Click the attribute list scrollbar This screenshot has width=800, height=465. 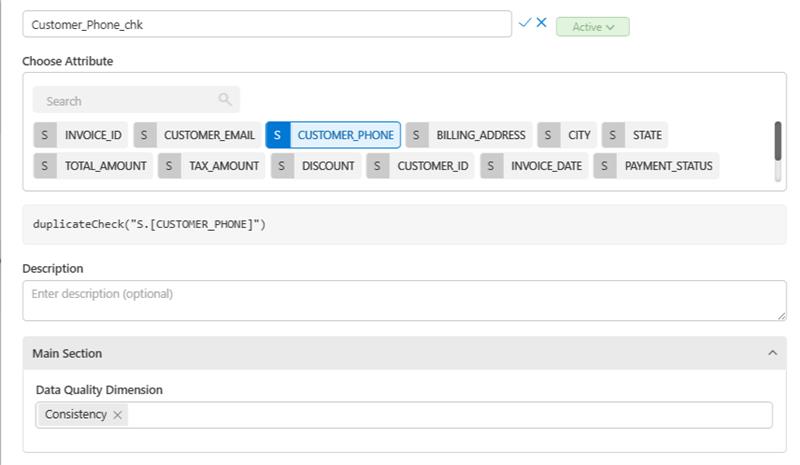pos(778,141)
